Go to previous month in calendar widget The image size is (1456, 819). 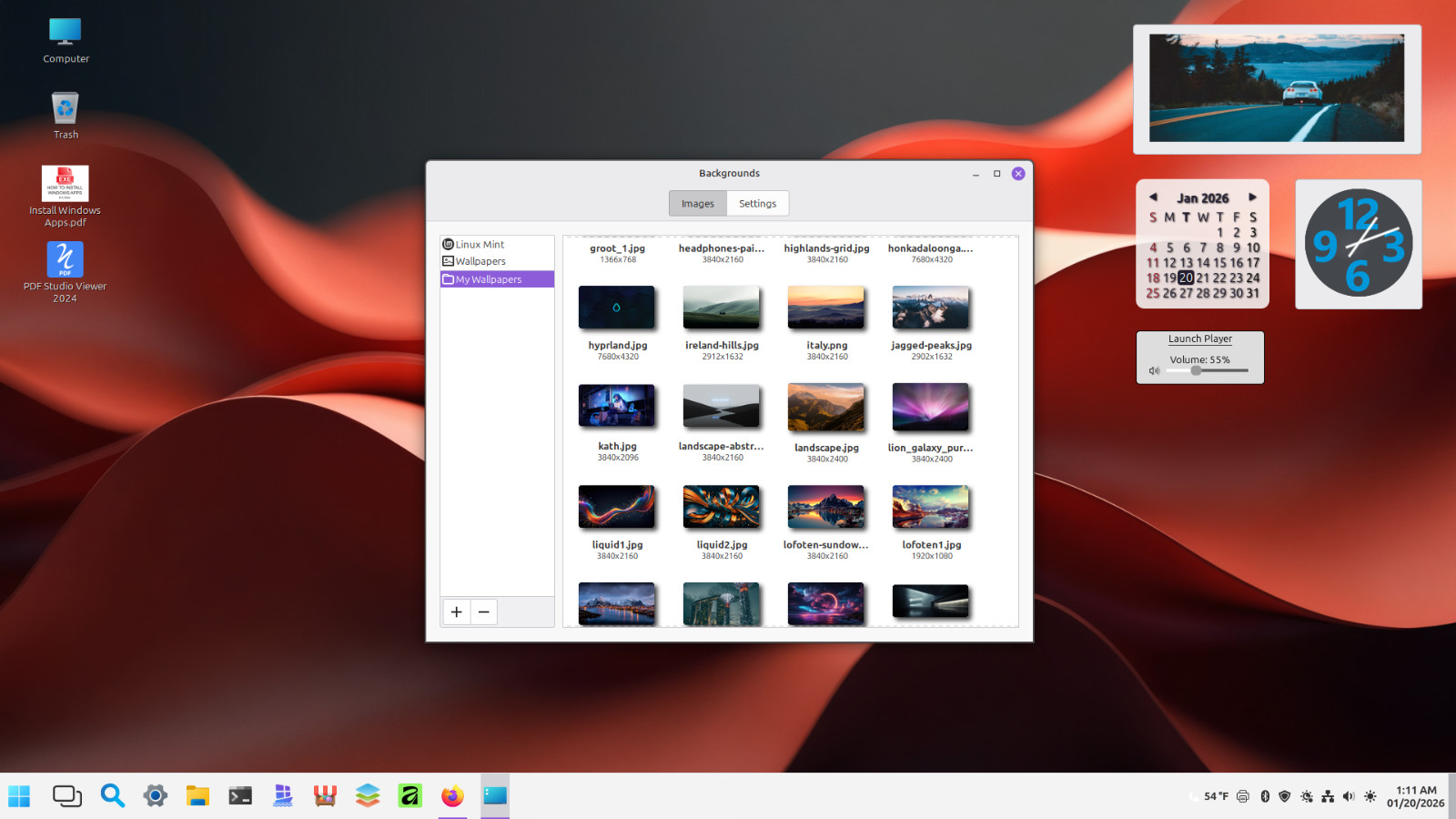(1153, 197)
